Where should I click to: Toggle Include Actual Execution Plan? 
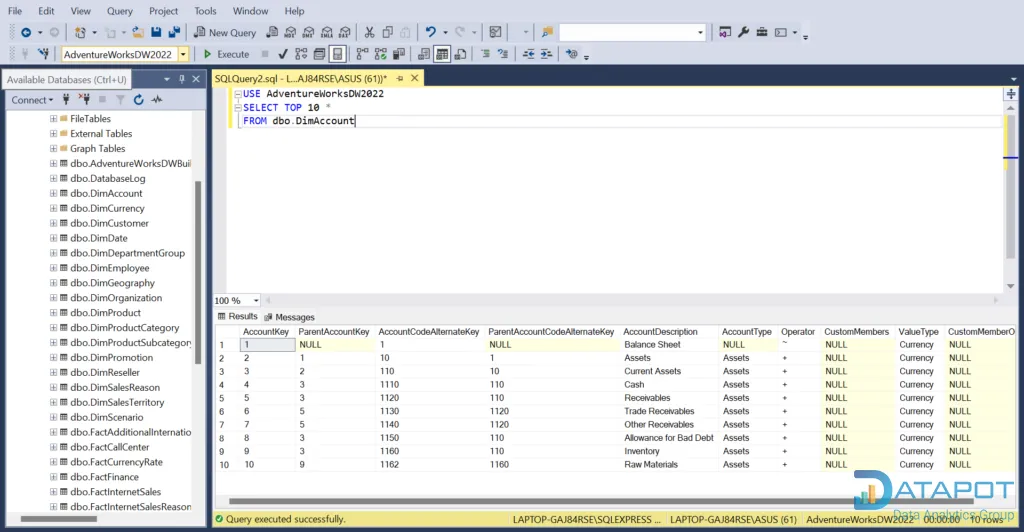tap(362, 54)
